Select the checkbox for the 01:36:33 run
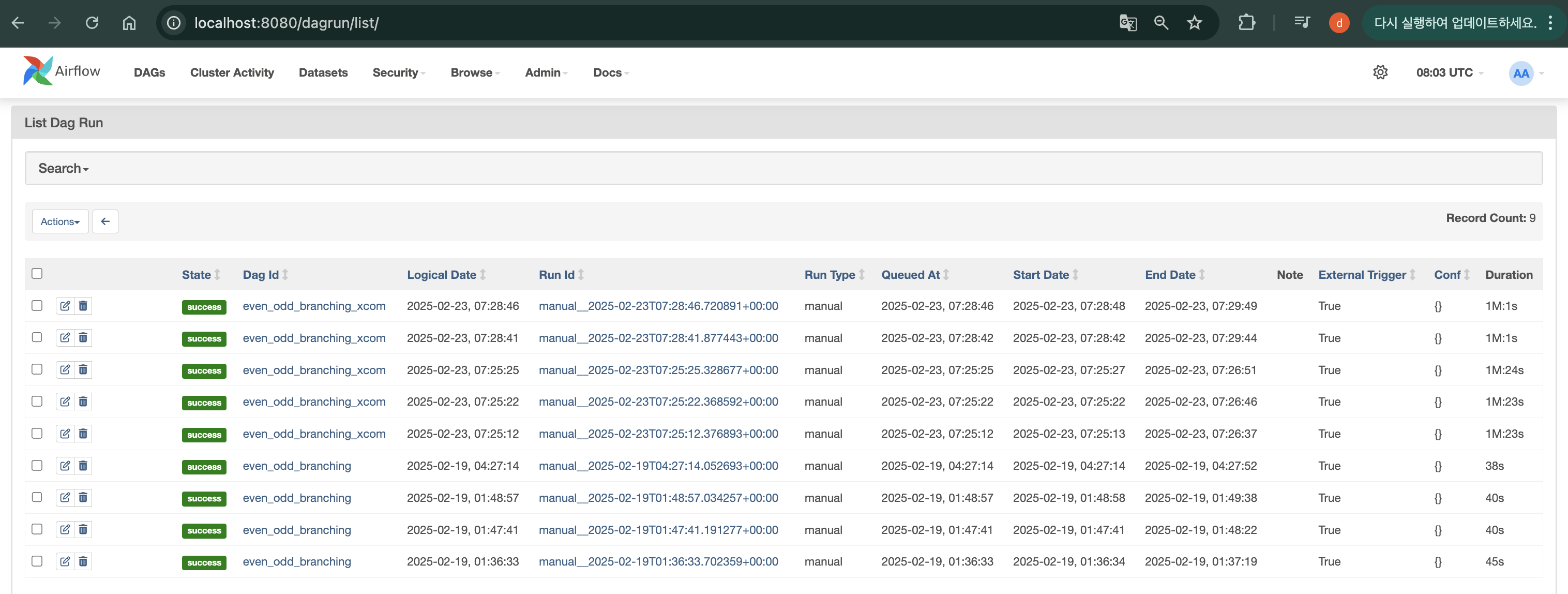Screen dimensions: 1568x594 pos(37,561)
